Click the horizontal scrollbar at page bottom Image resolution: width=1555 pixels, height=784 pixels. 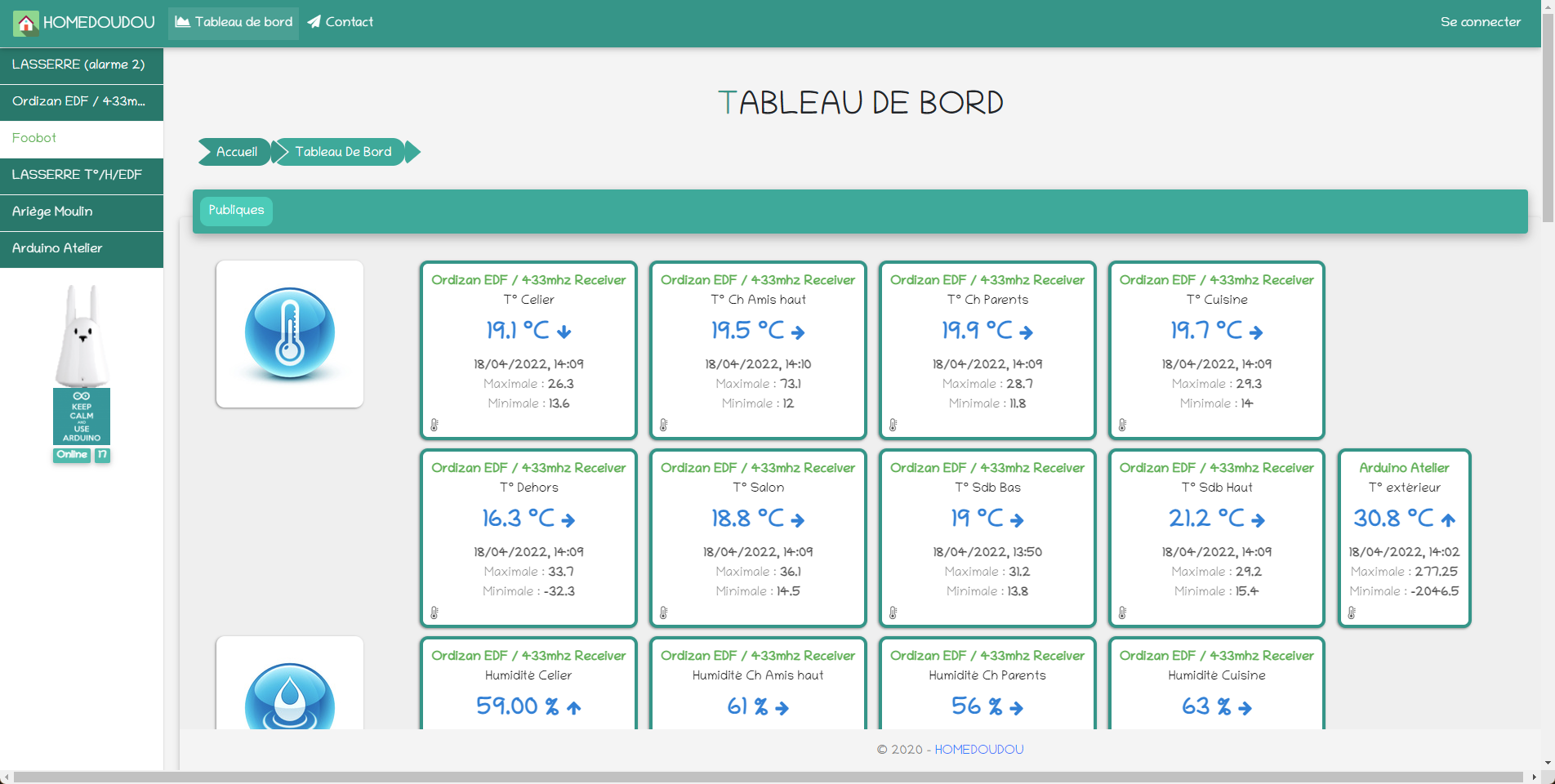click(x=768, y=777)
